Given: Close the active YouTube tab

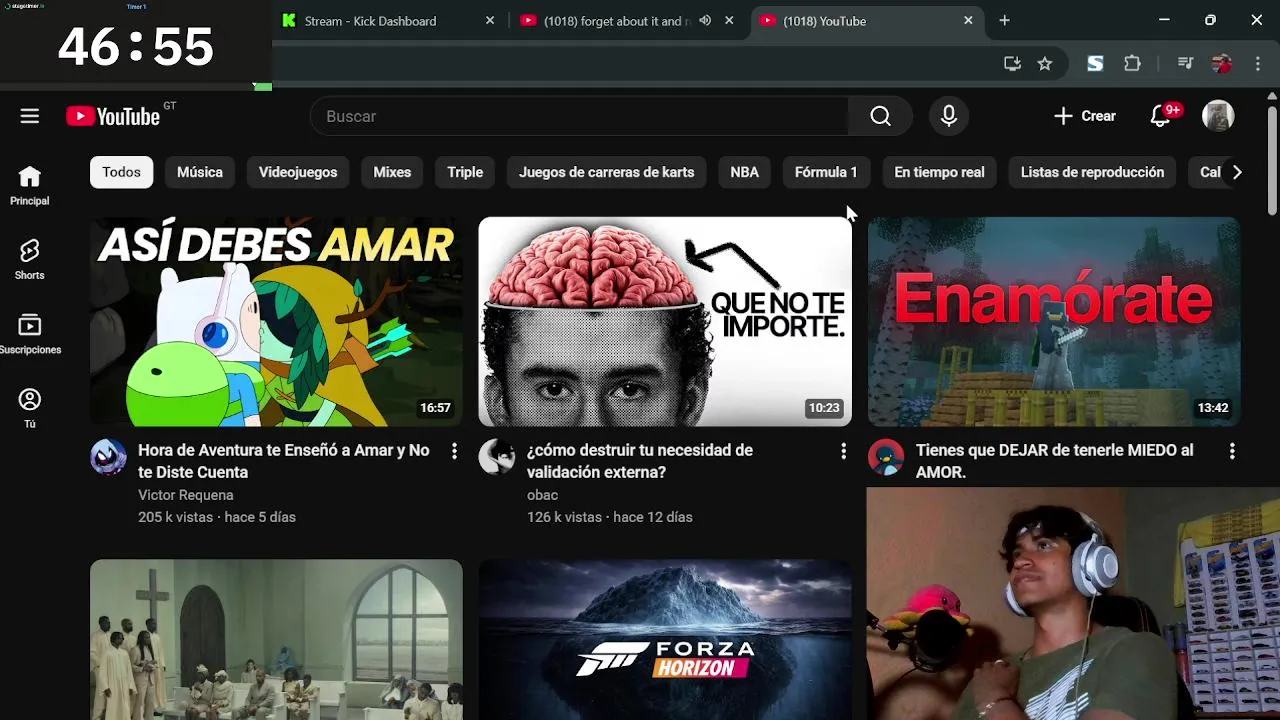Looking at the screenshot, I should tap(968, 20).
